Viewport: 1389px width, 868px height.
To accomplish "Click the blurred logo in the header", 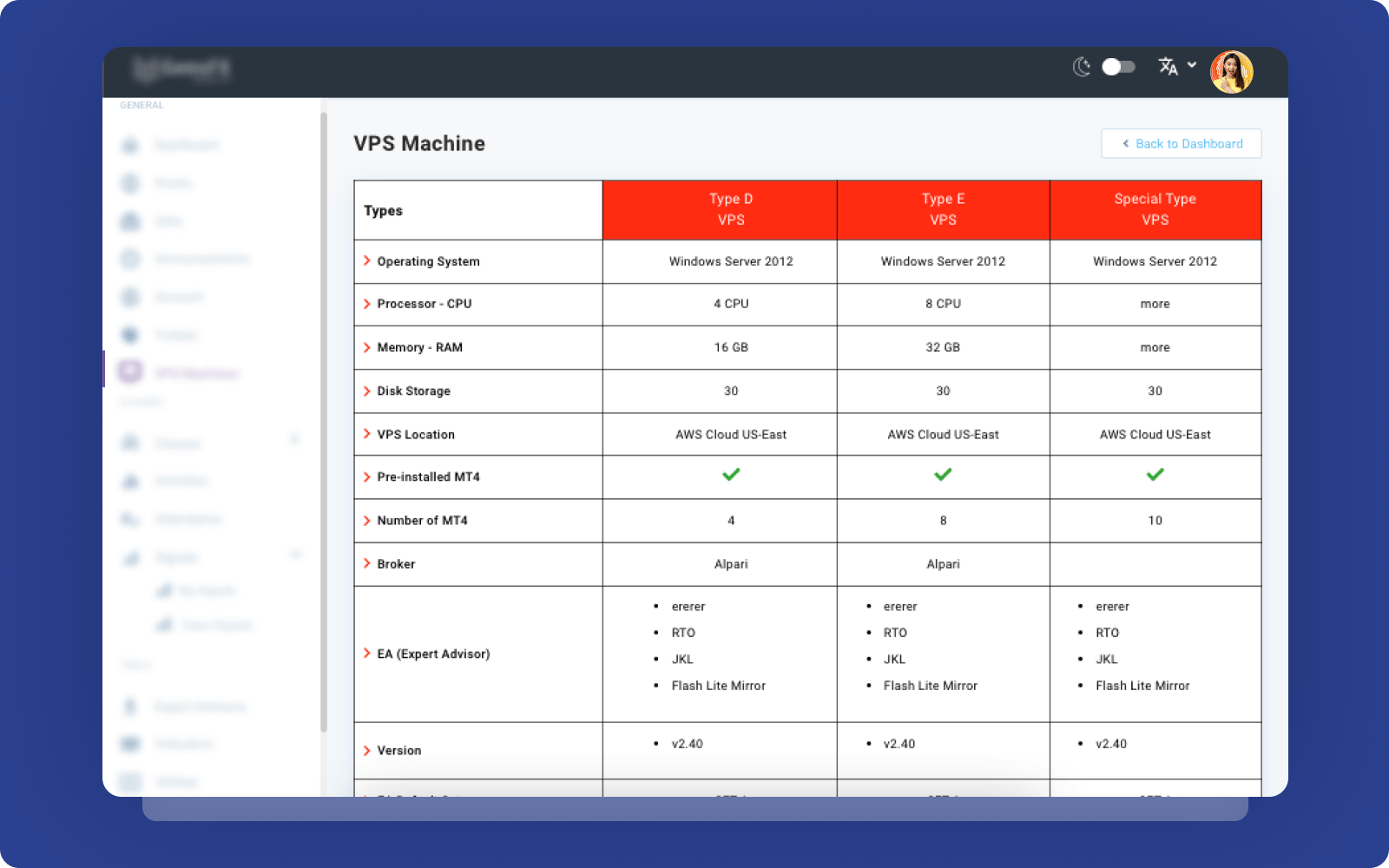I will tap(182, 69).
